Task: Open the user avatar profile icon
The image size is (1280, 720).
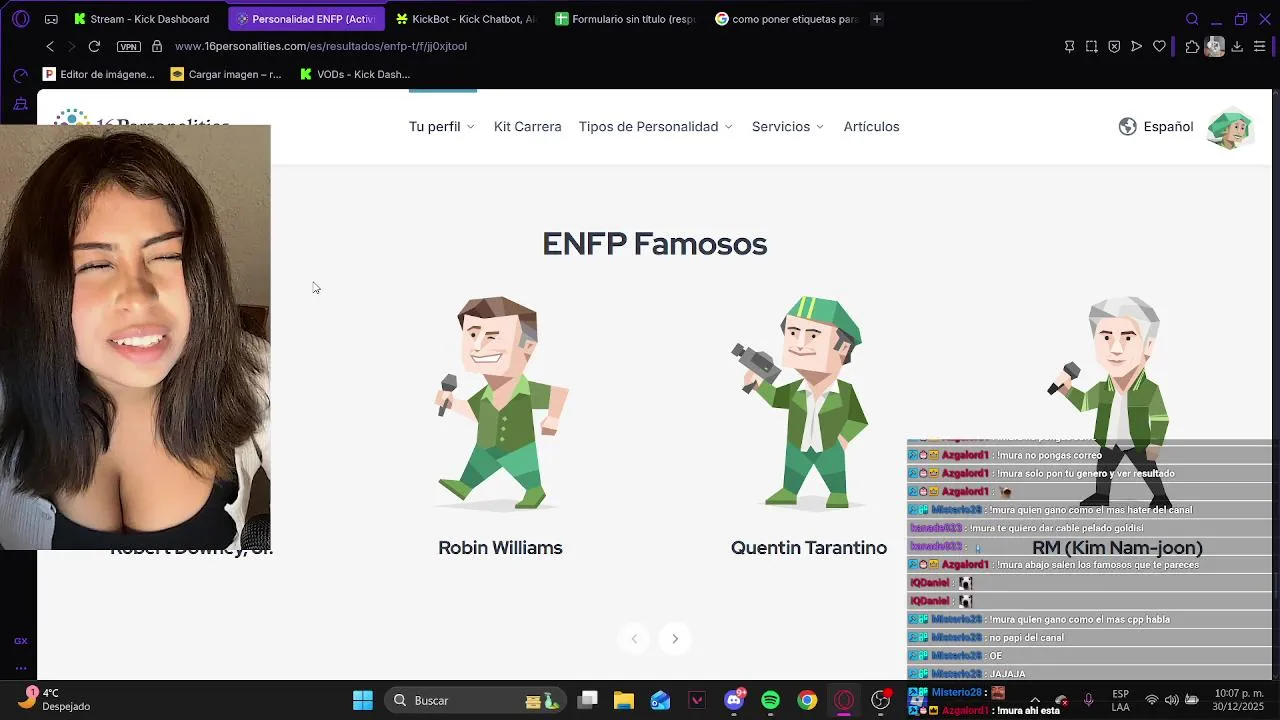Action: (1230, 127)
